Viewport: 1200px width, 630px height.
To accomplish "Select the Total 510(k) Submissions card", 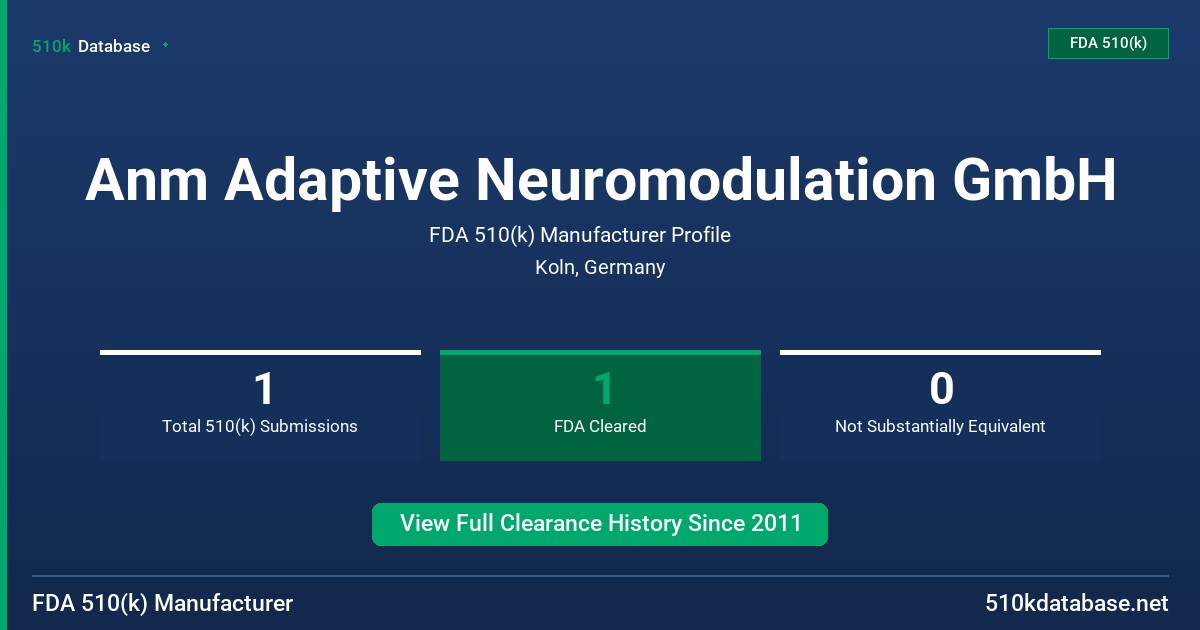I will (260, 405).
